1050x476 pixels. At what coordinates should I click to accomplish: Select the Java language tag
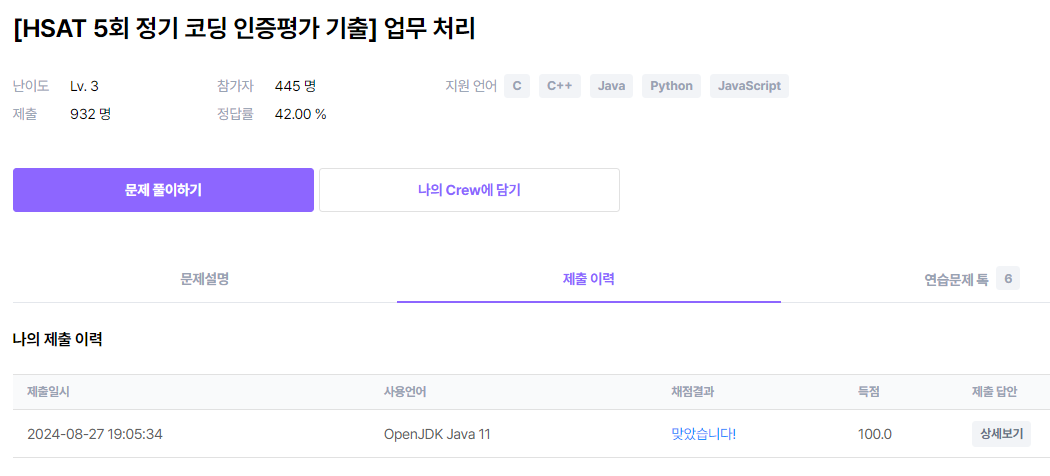(611, 86)
